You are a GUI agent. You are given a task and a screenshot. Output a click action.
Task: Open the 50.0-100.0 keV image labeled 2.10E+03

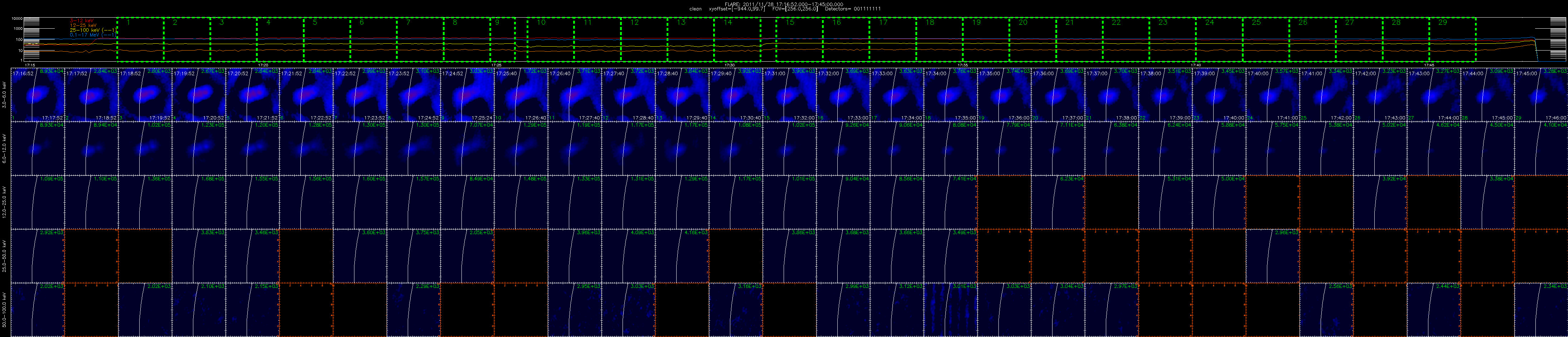pos(199,309)
